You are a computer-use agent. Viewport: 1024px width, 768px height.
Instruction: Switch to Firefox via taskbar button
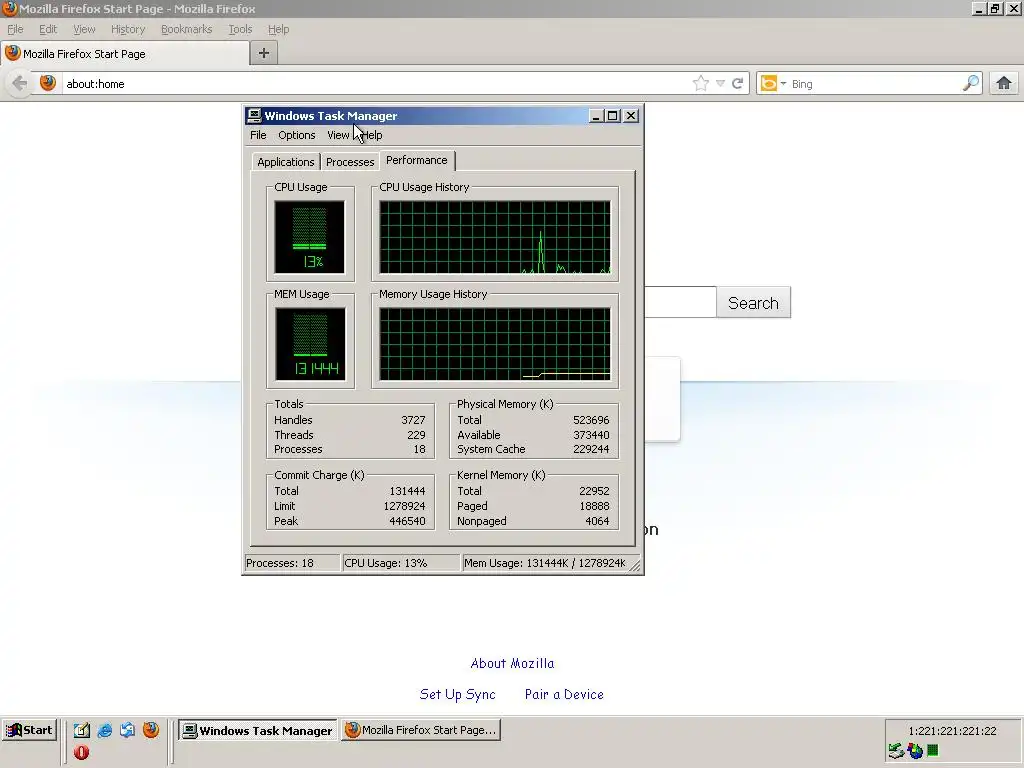[x=421, y=730]
